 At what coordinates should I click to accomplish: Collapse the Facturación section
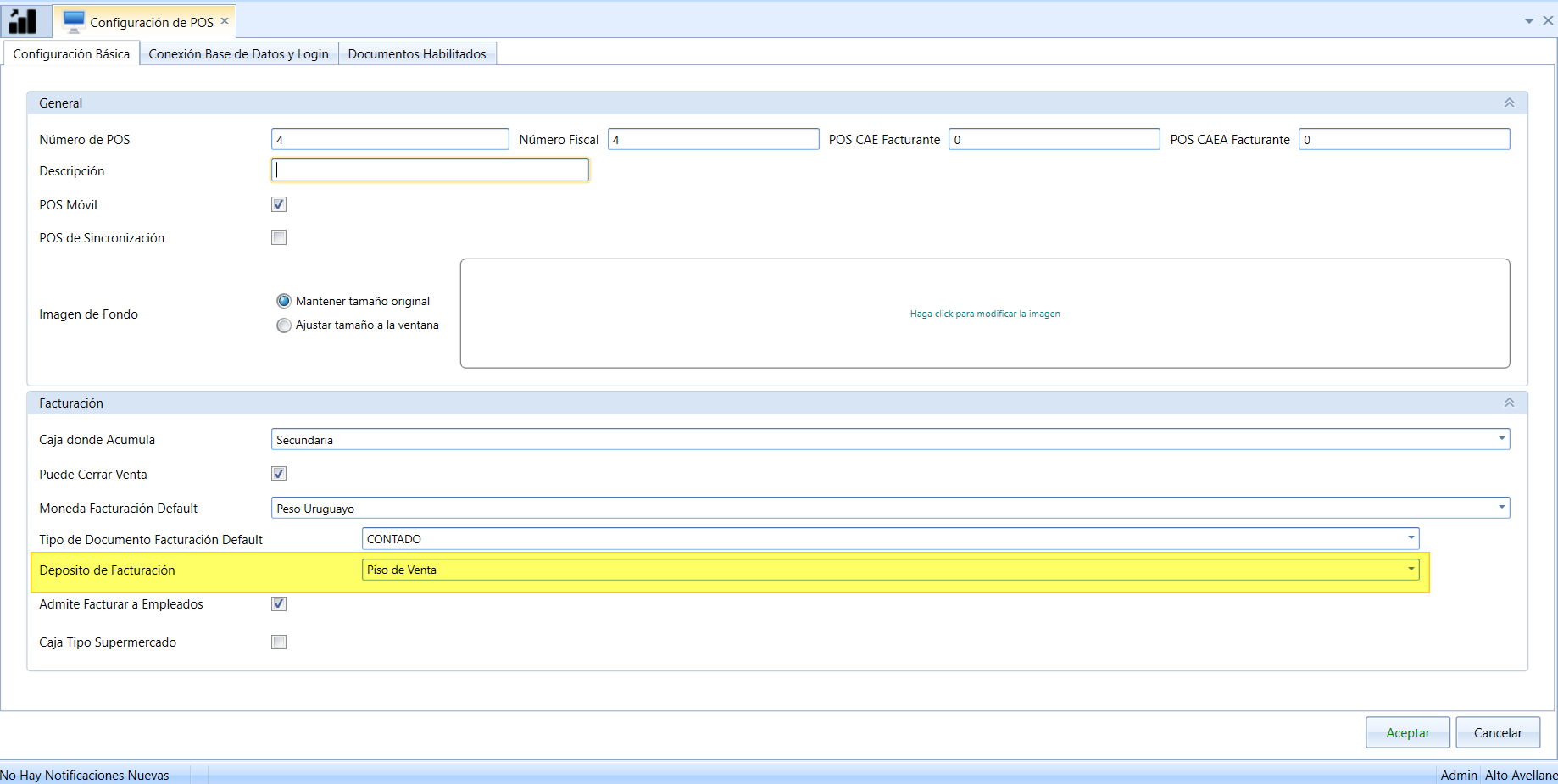tap(1509, 403)
